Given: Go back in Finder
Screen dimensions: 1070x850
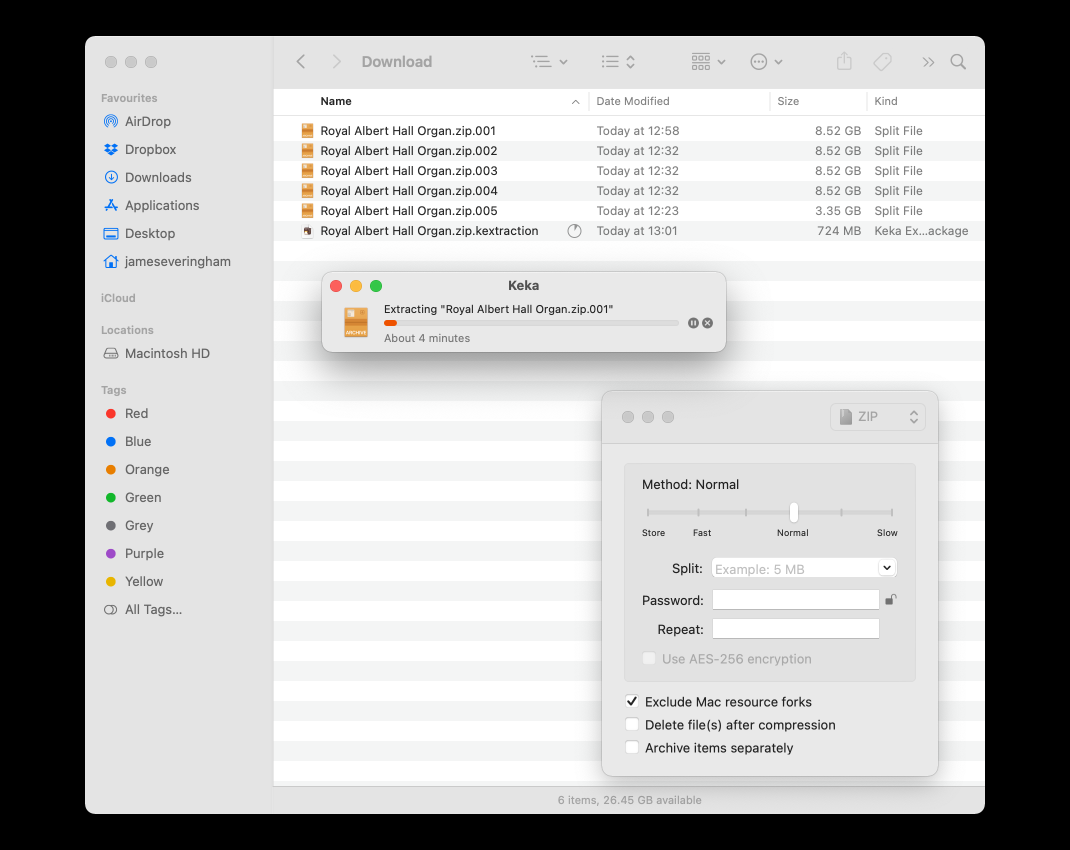Looking at the screenshot, I should pyautogui.click(x=301, y=62).
